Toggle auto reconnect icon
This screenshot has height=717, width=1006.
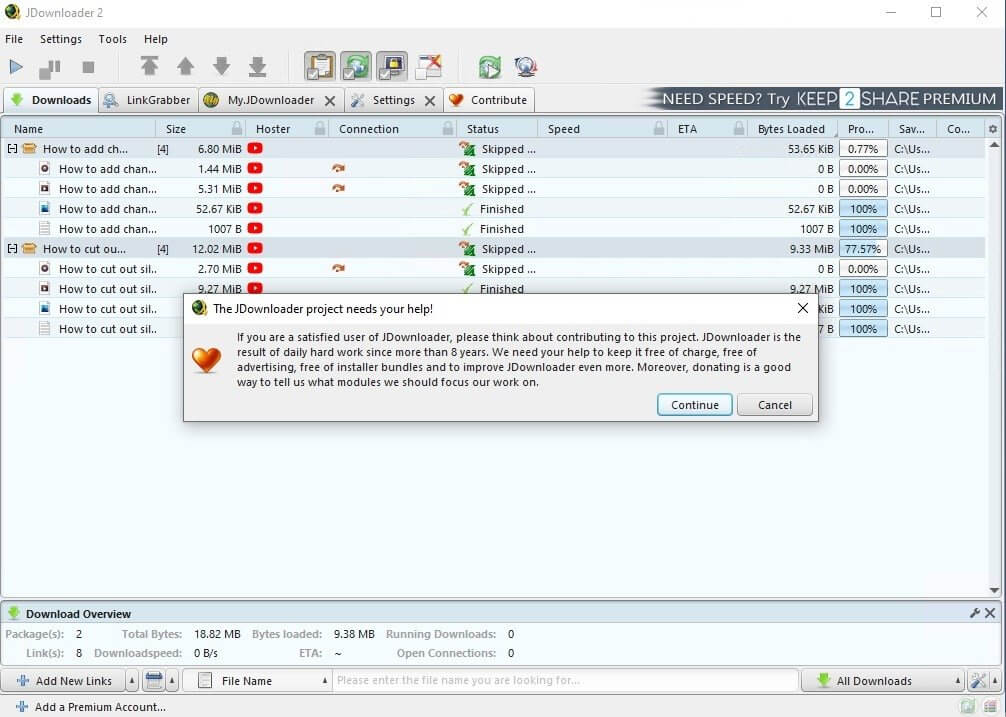click(355, 66)
